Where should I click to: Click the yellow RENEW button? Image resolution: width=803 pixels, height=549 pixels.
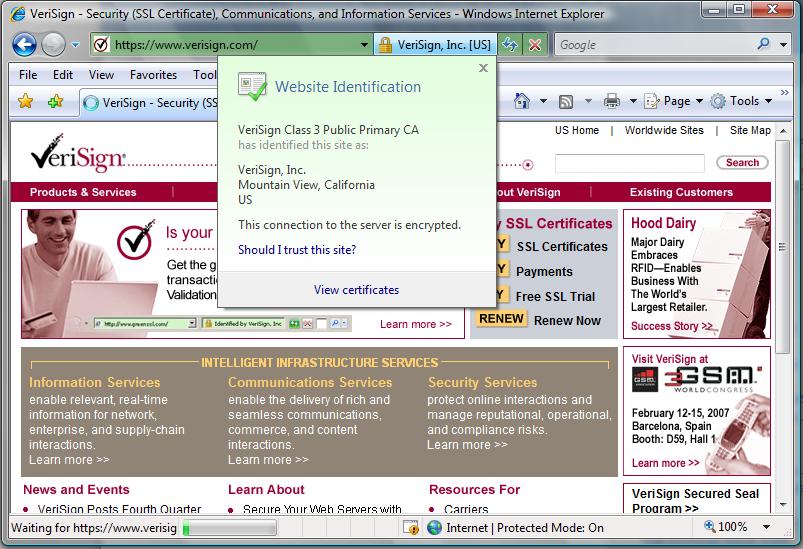point(501,319)
